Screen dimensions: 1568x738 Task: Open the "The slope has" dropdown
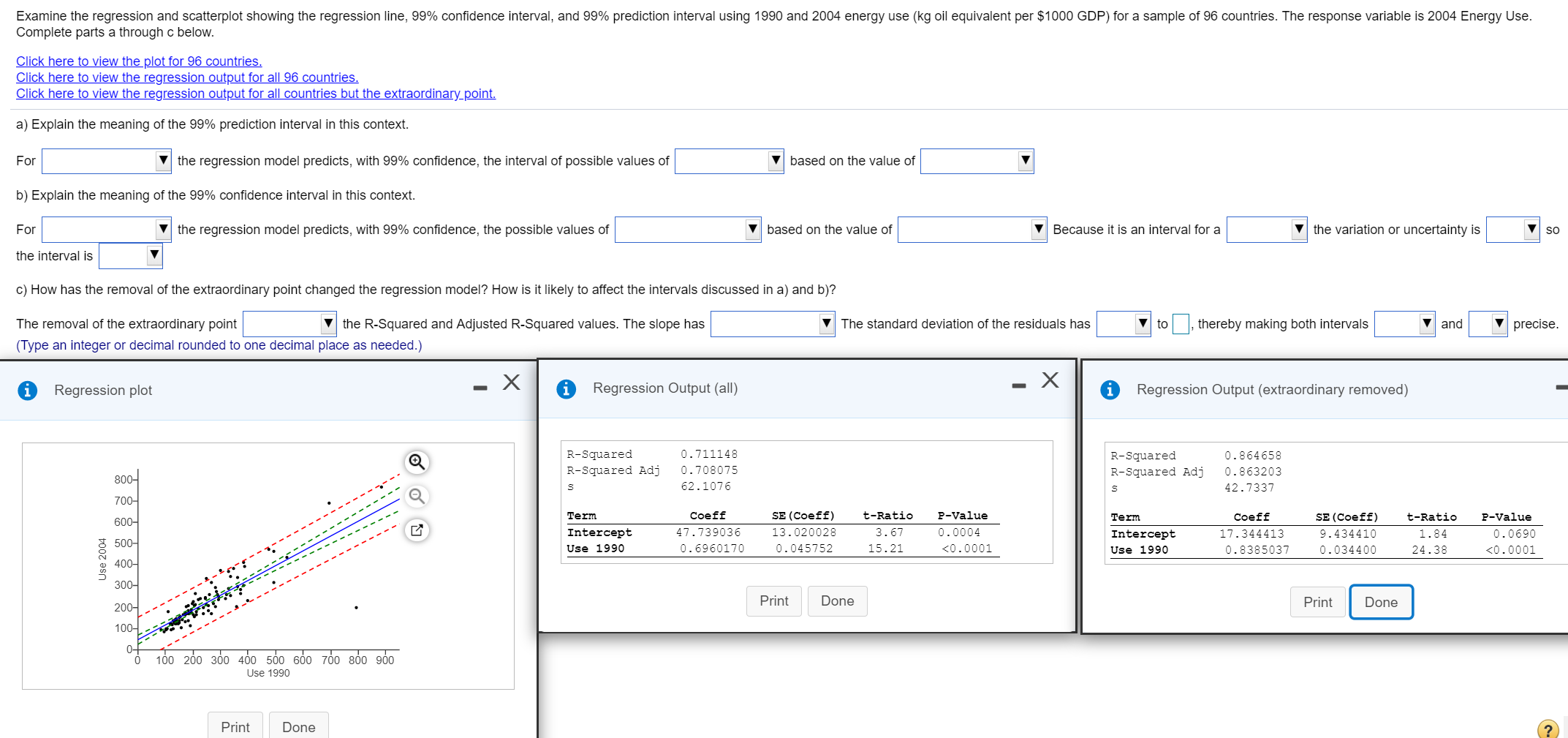[x=773, y=324]
